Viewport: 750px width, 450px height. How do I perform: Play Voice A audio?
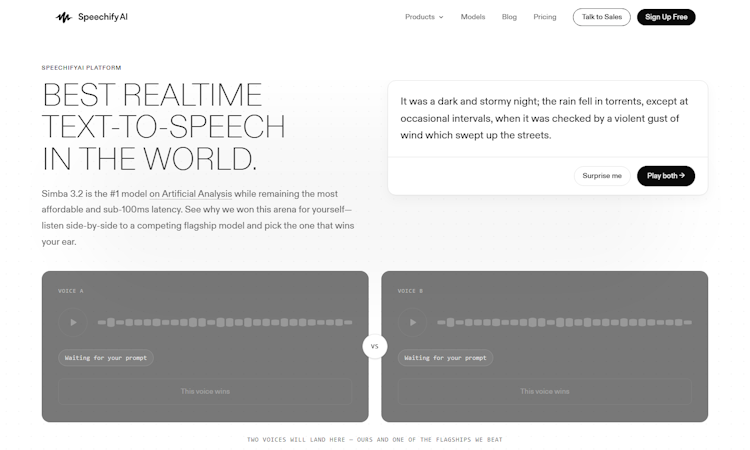click(73, 322)
